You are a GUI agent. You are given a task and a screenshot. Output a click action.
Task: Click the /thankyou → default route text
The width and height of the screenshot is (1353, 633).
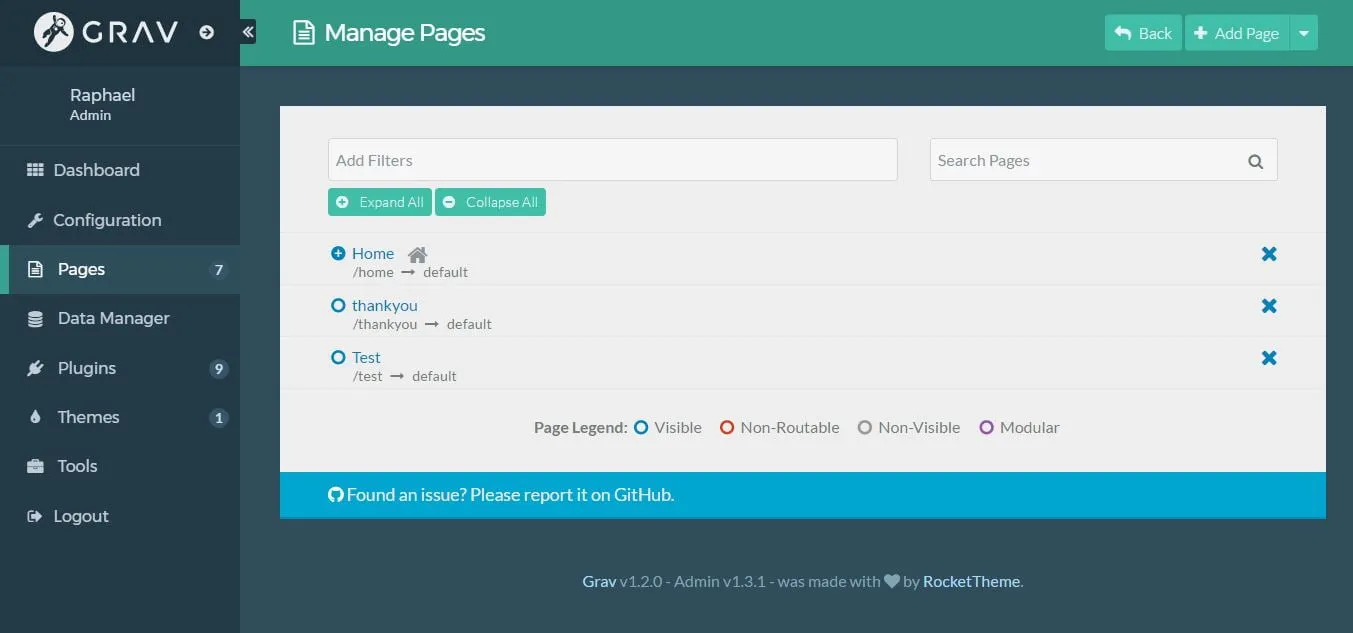[x=422, y=324]
